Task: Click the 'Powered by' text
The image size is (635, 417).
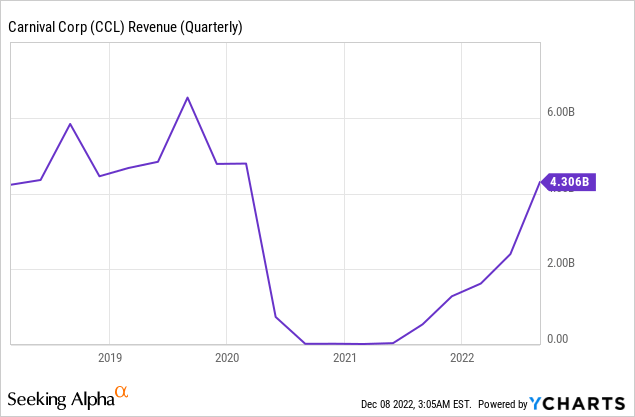Action: point(503,404)
